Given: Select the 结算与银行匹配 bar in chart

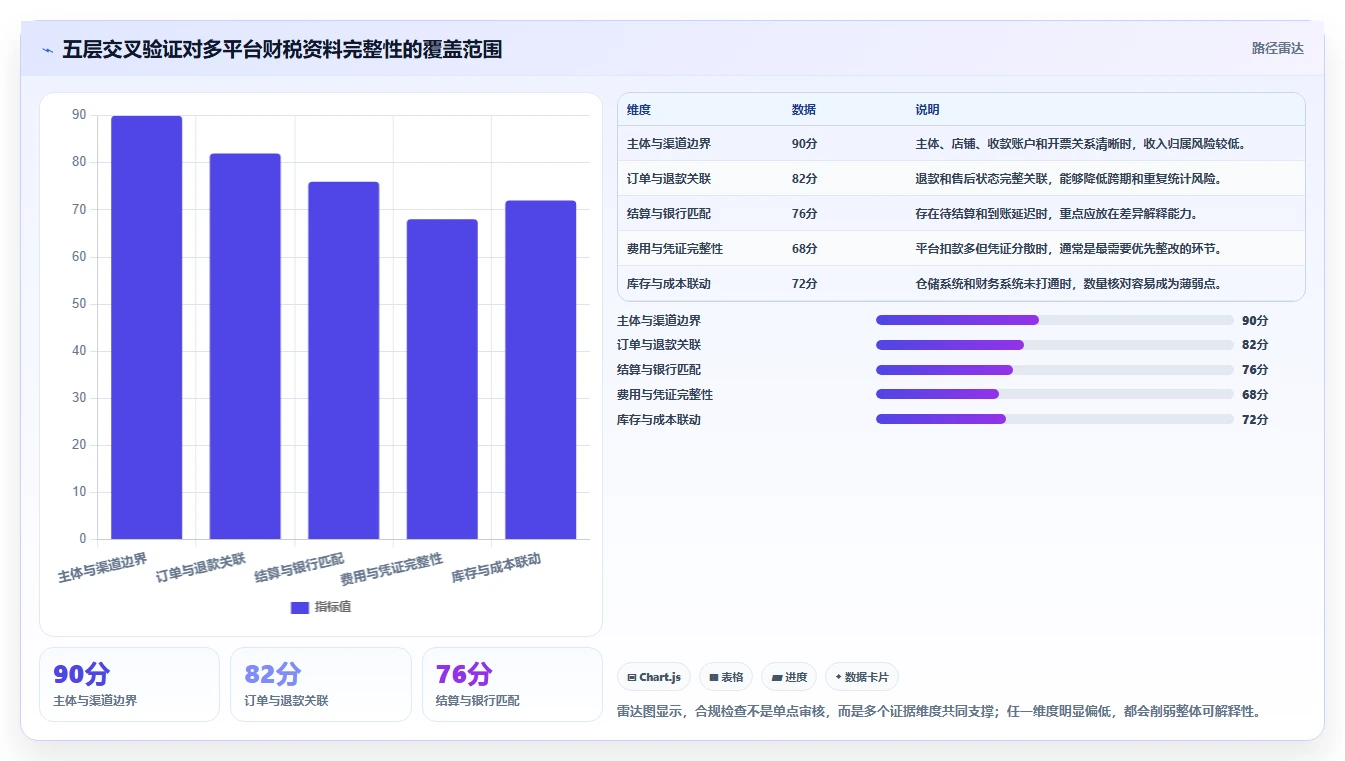Looking at the screenshot, I should click(343, 360).
